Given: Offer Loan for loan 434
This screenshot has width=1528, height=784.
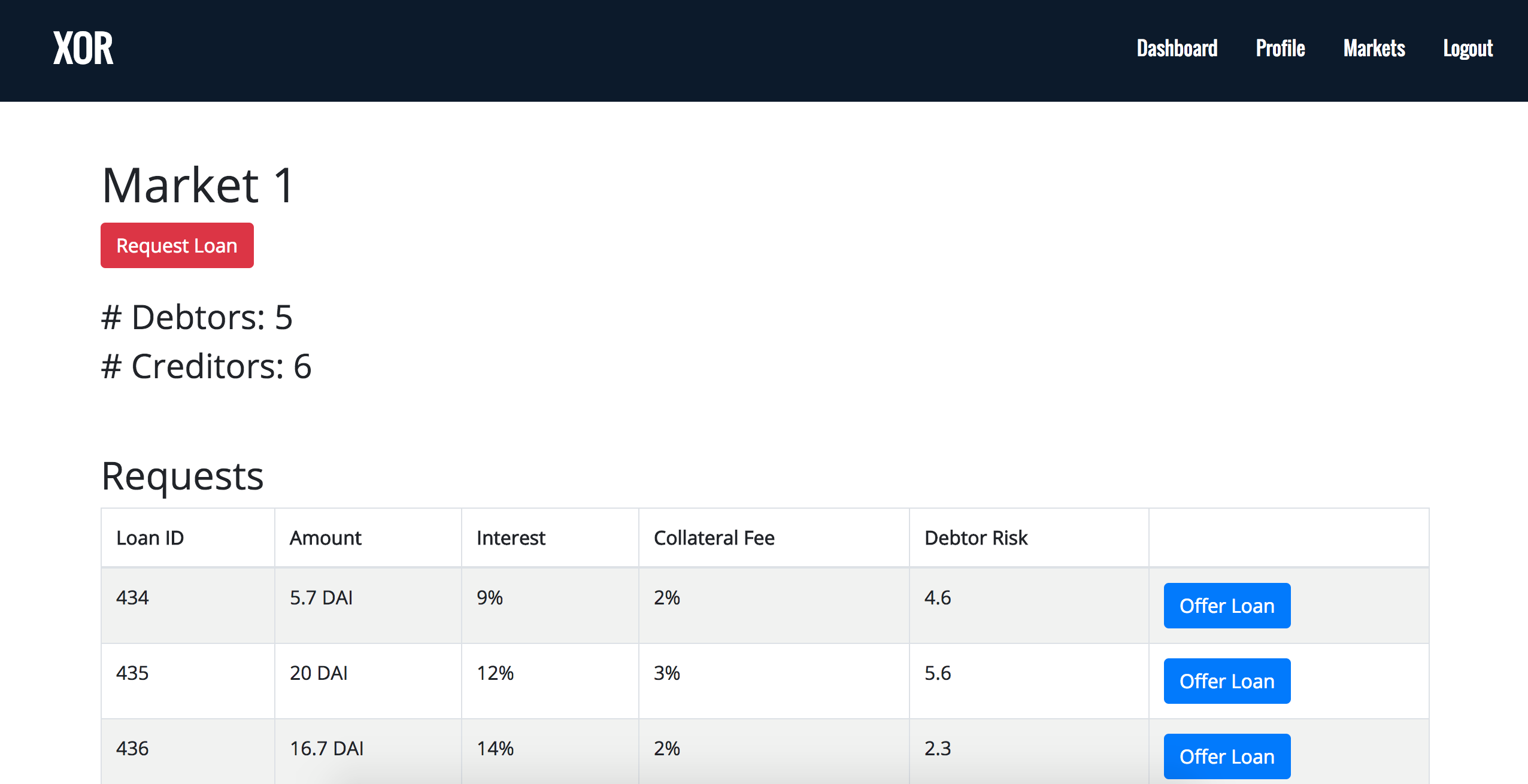Looking at the screenshot, I should (1226, 606).
